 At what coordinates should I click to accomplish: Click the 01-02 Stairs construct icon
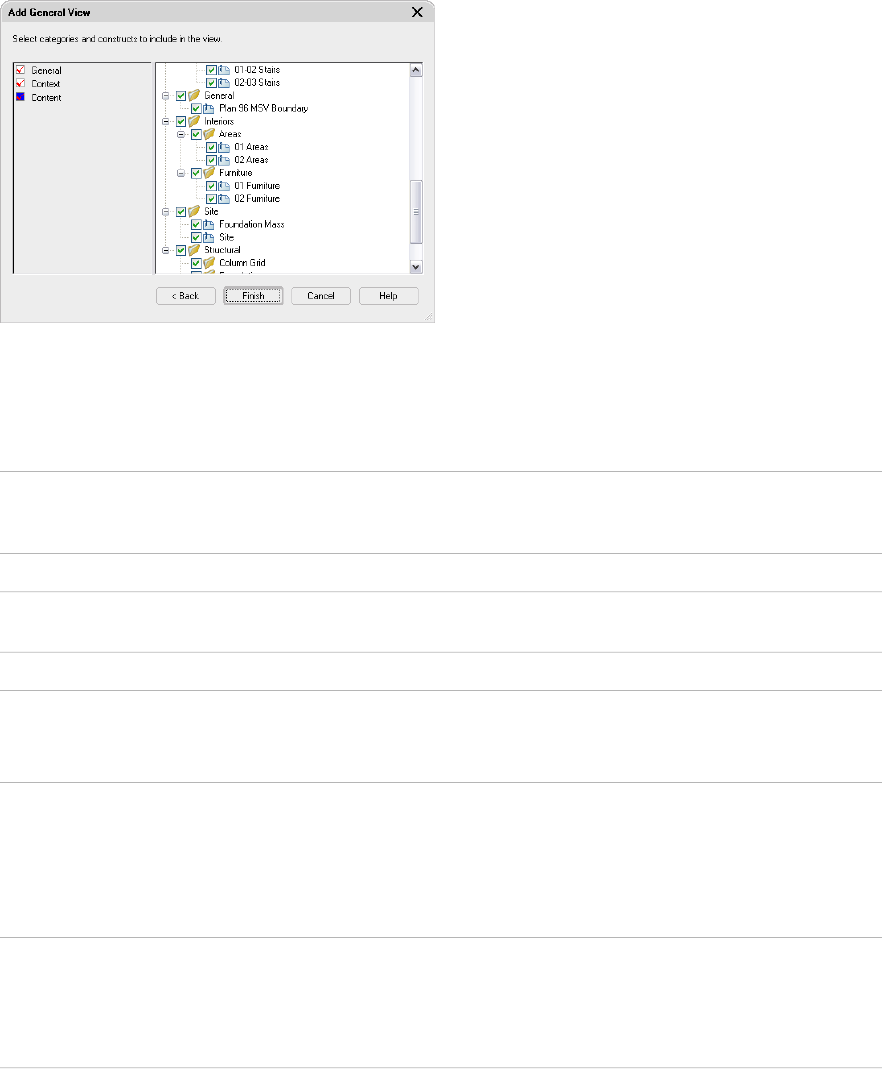pos(224,70)
